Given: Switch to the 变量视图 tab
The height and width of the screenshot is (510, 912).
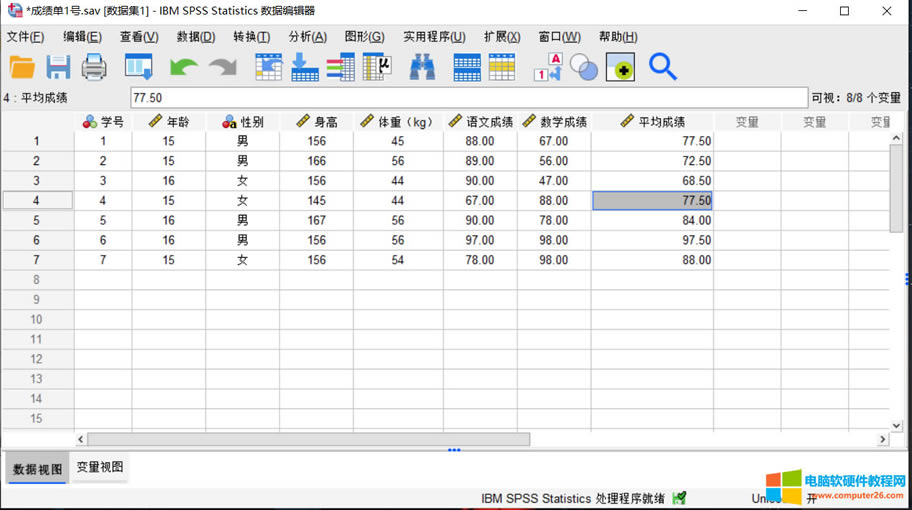Looking at the screenshot, I should coord(100,468).
